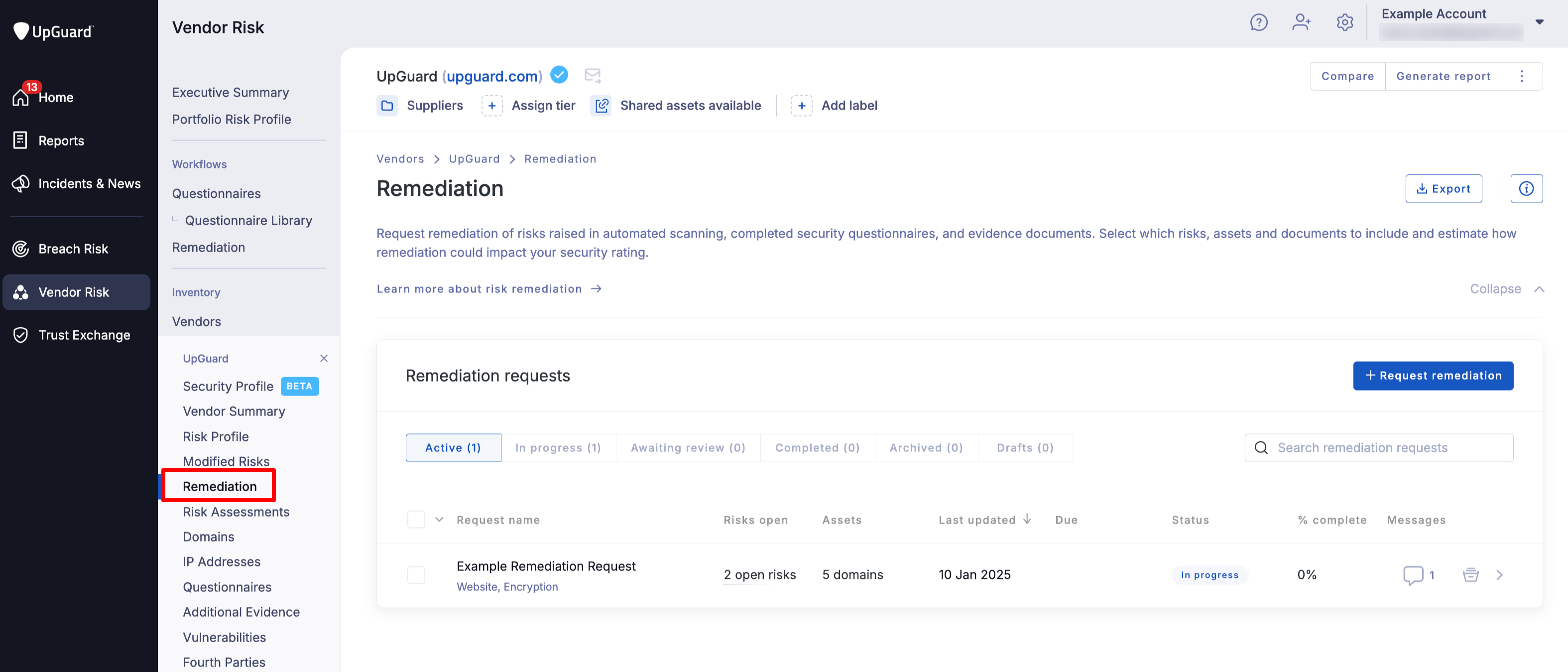Open Vulnerabilities page
The height and width of the screenshot is (672, 1568).
click(224, 637)
